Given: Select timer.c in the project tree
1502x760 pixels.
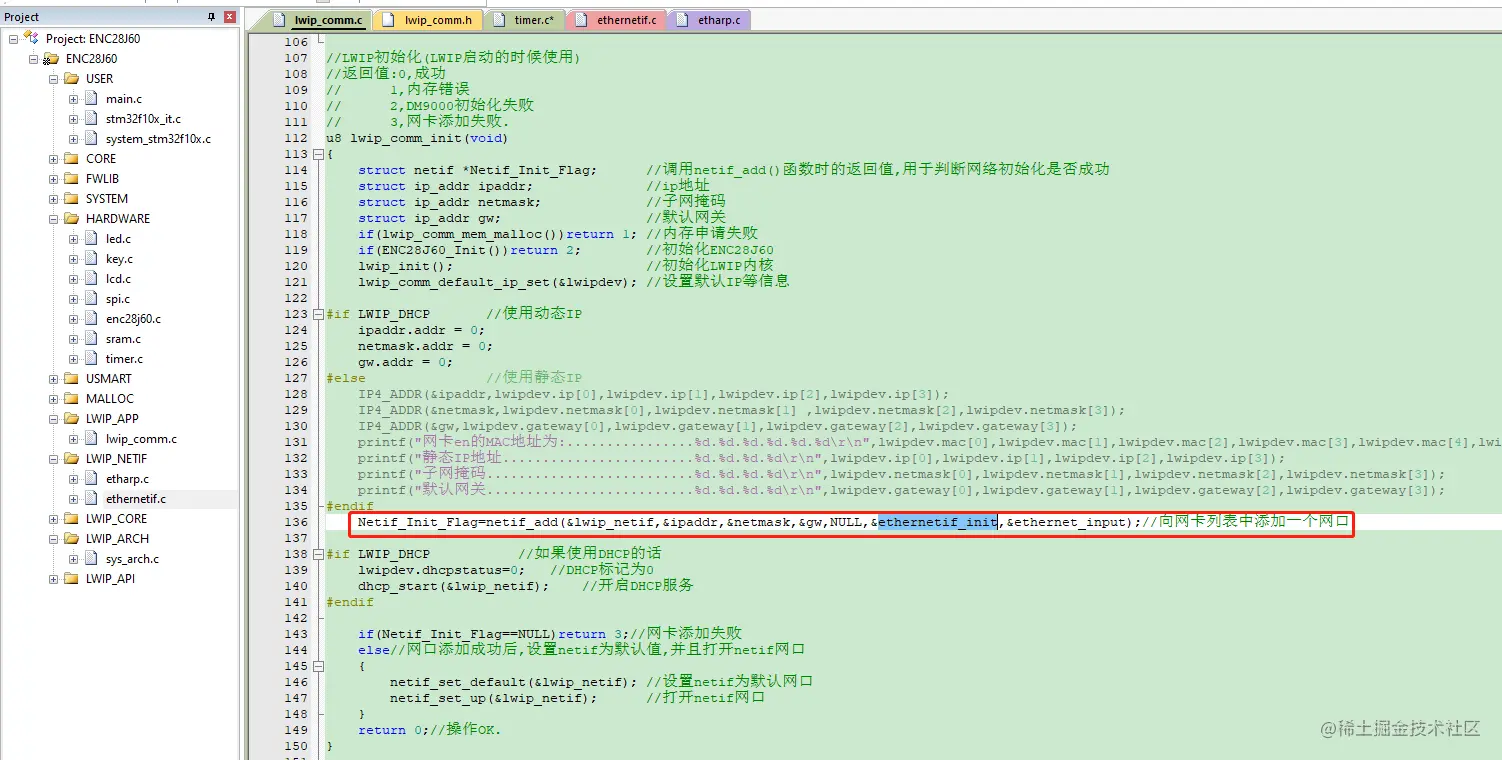Looking at the screenshot, I should click(124, 359).
